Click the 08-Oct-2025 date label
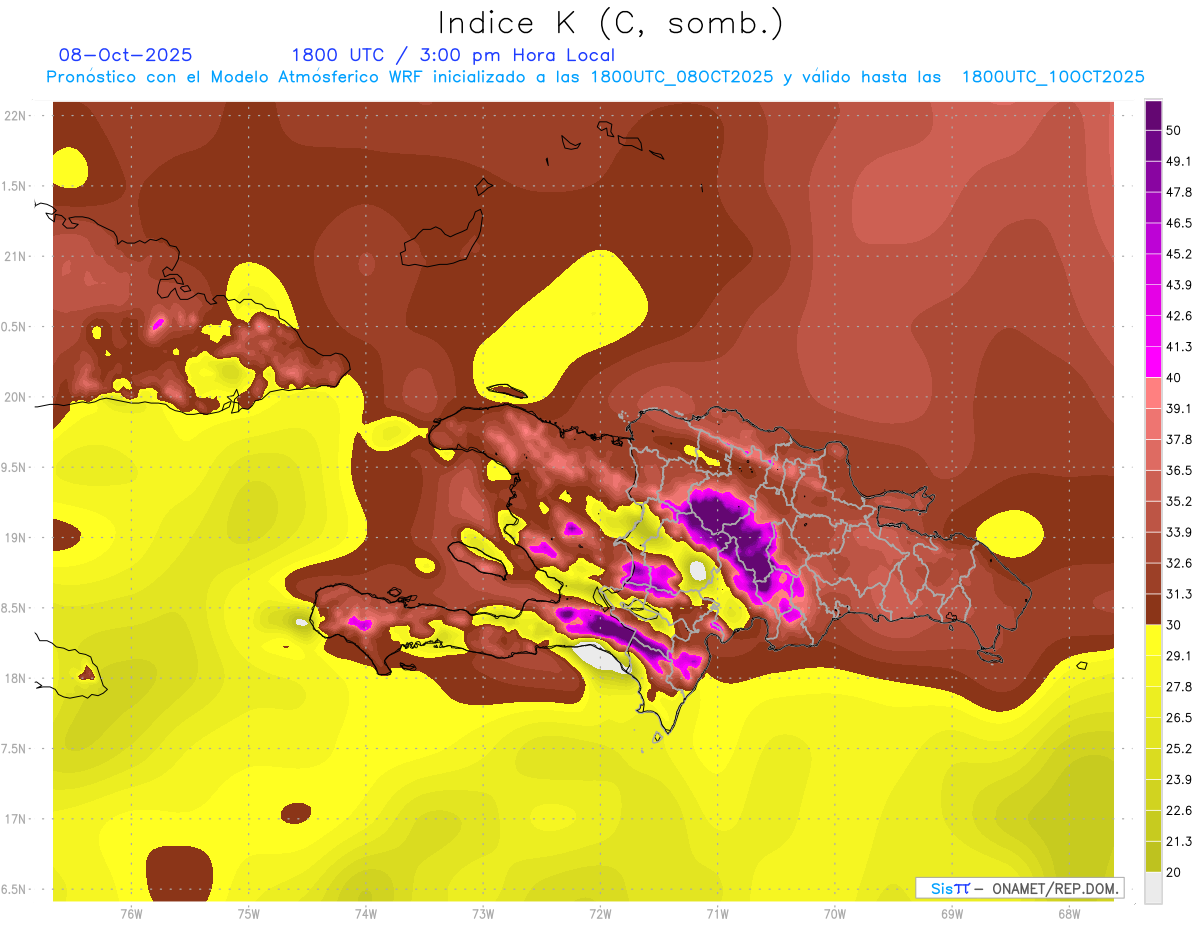The height and width of the screenshot is (927, 1200). tap(126, 55)
